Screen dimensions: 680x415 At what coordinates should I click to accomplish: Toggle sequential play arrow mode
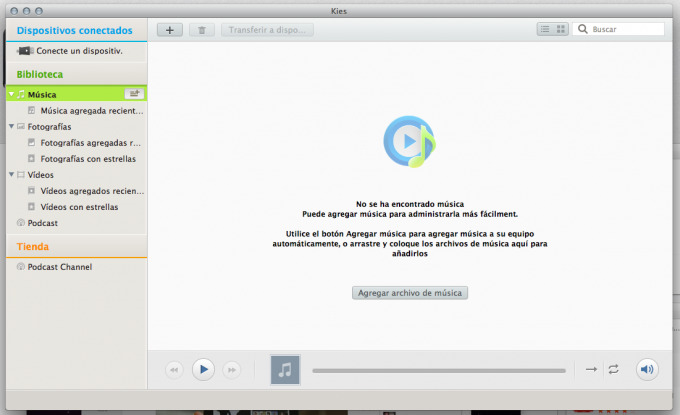(591, 369)
